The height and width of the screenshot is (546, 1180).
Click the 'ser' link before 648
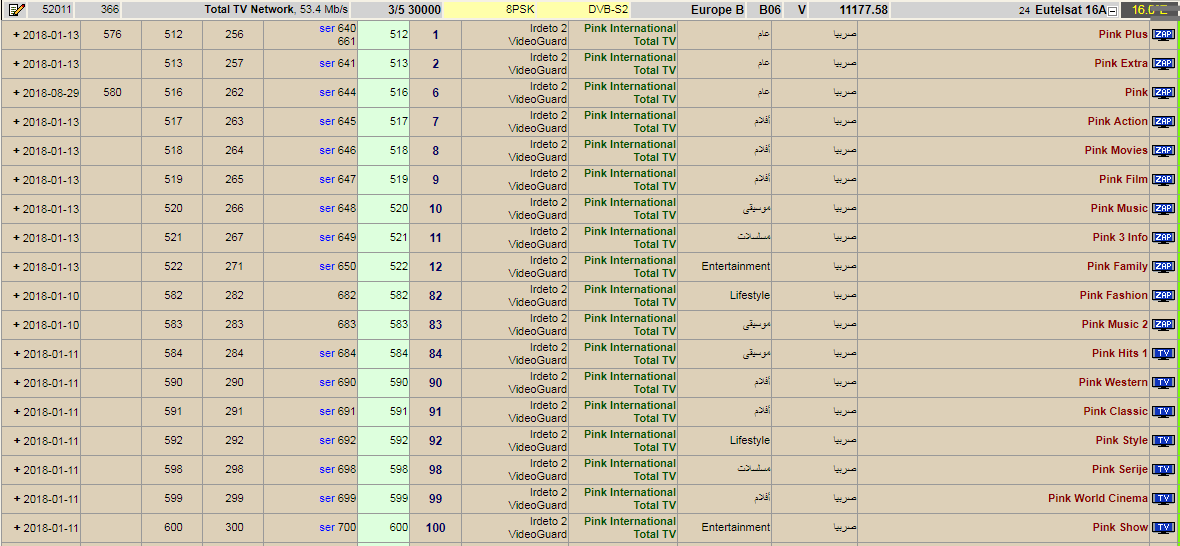pyautogui.click(x=327, y=208)
